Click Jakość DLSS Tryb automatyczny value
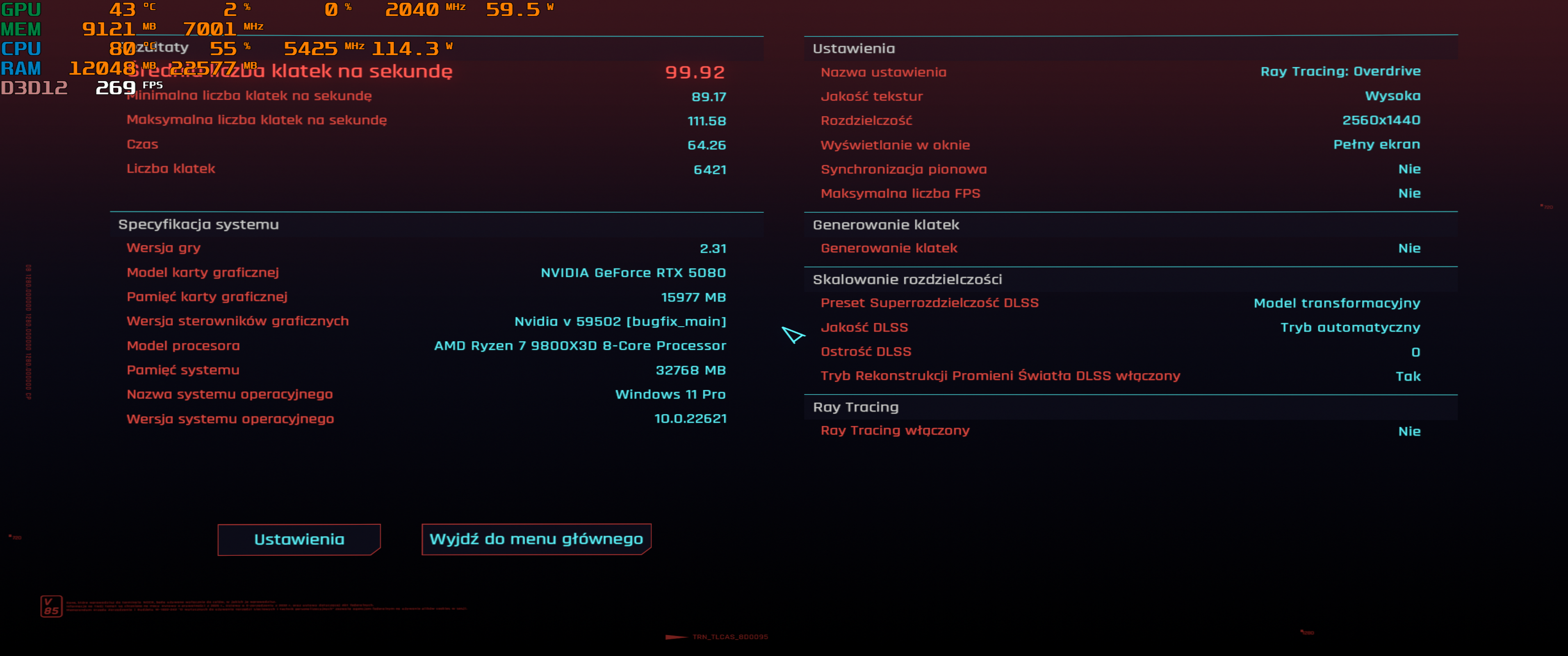Screen dimensions: 1568x656 click(x=1350, y=328)
